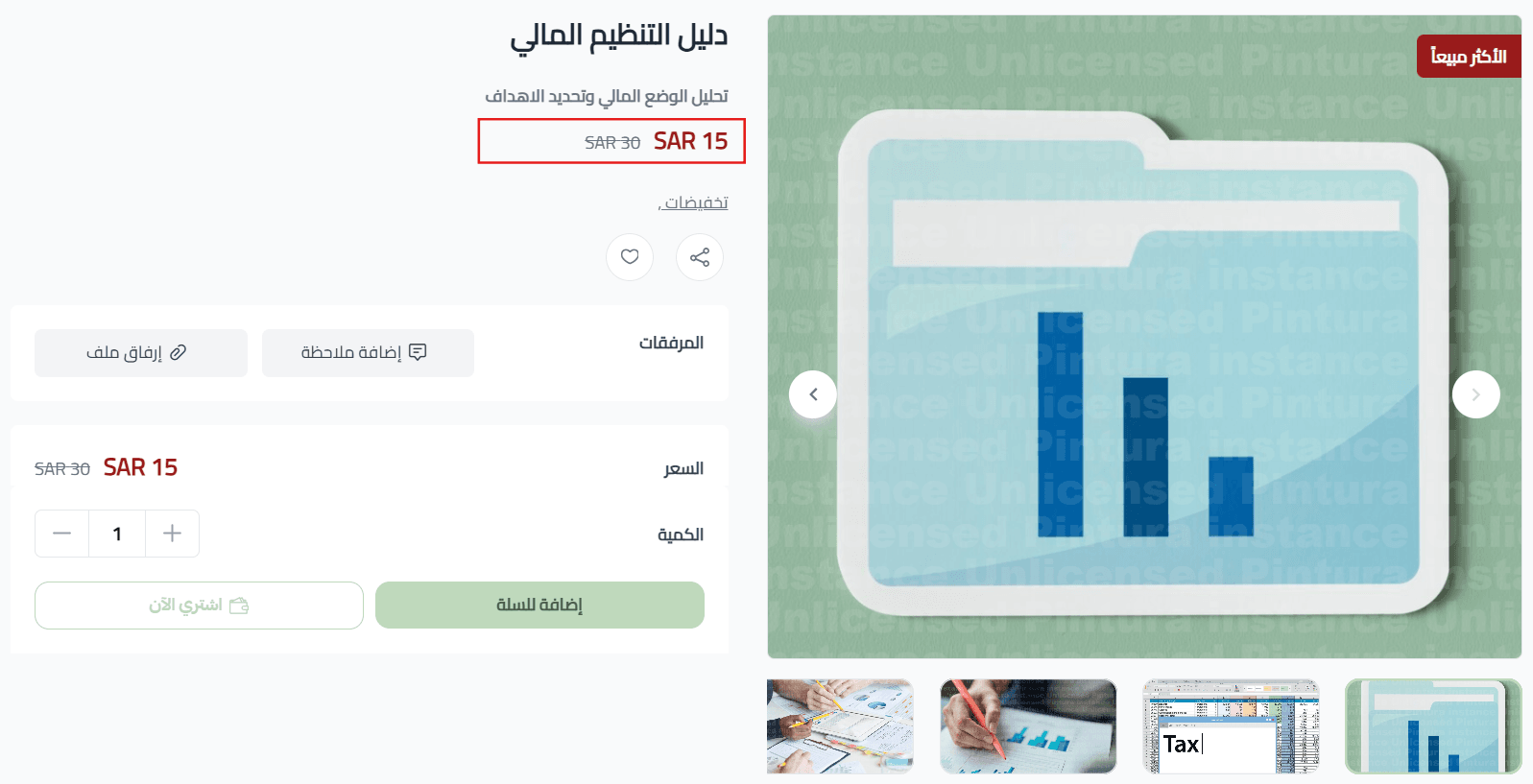Increase quantity with plus button
This screenshot has width=1533, height=784.
[173, 534]
